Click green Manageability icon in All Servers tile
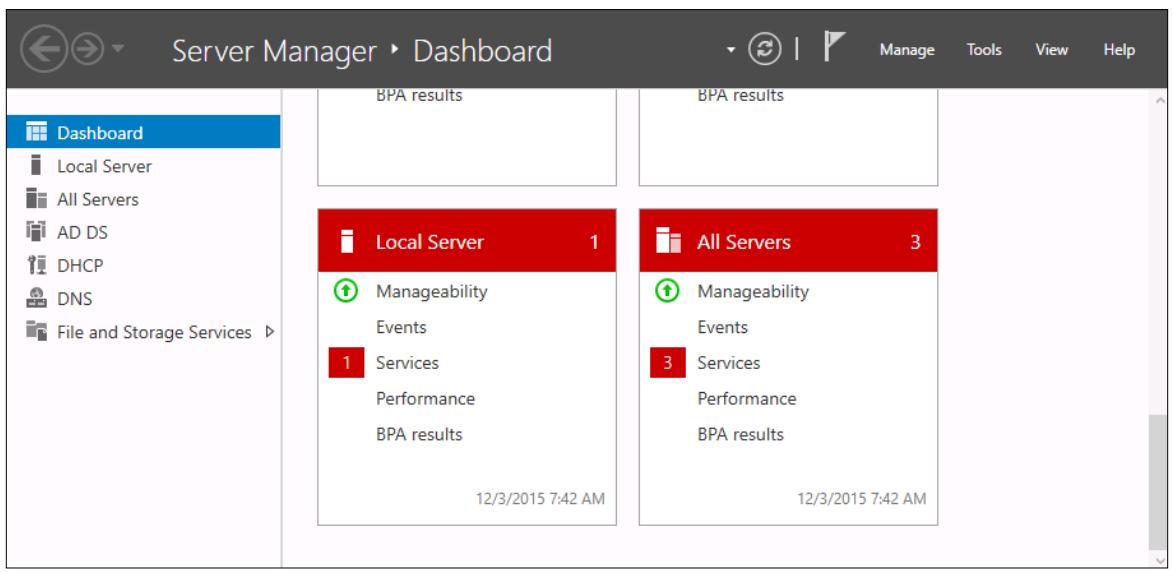Screen dimensions: 1172x573 point(667,291)
